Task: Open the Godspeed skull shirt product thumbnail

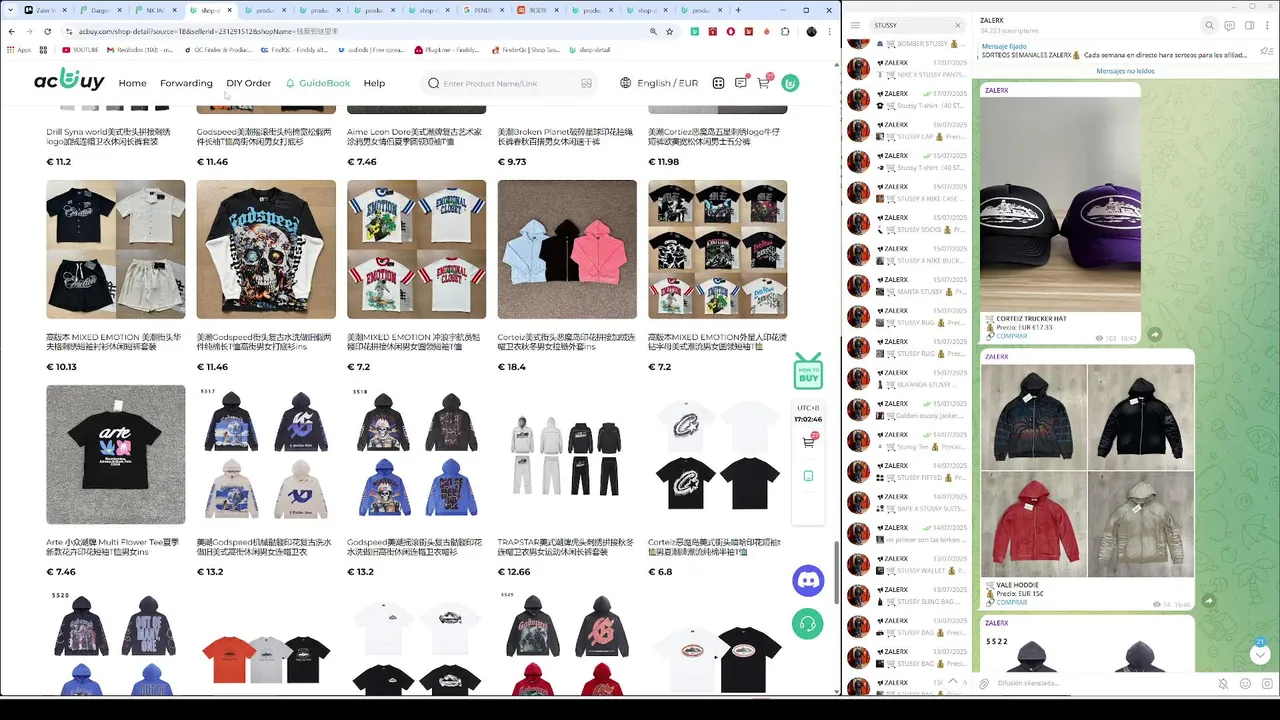Action: pyautogui.click(x=266, y=249)
